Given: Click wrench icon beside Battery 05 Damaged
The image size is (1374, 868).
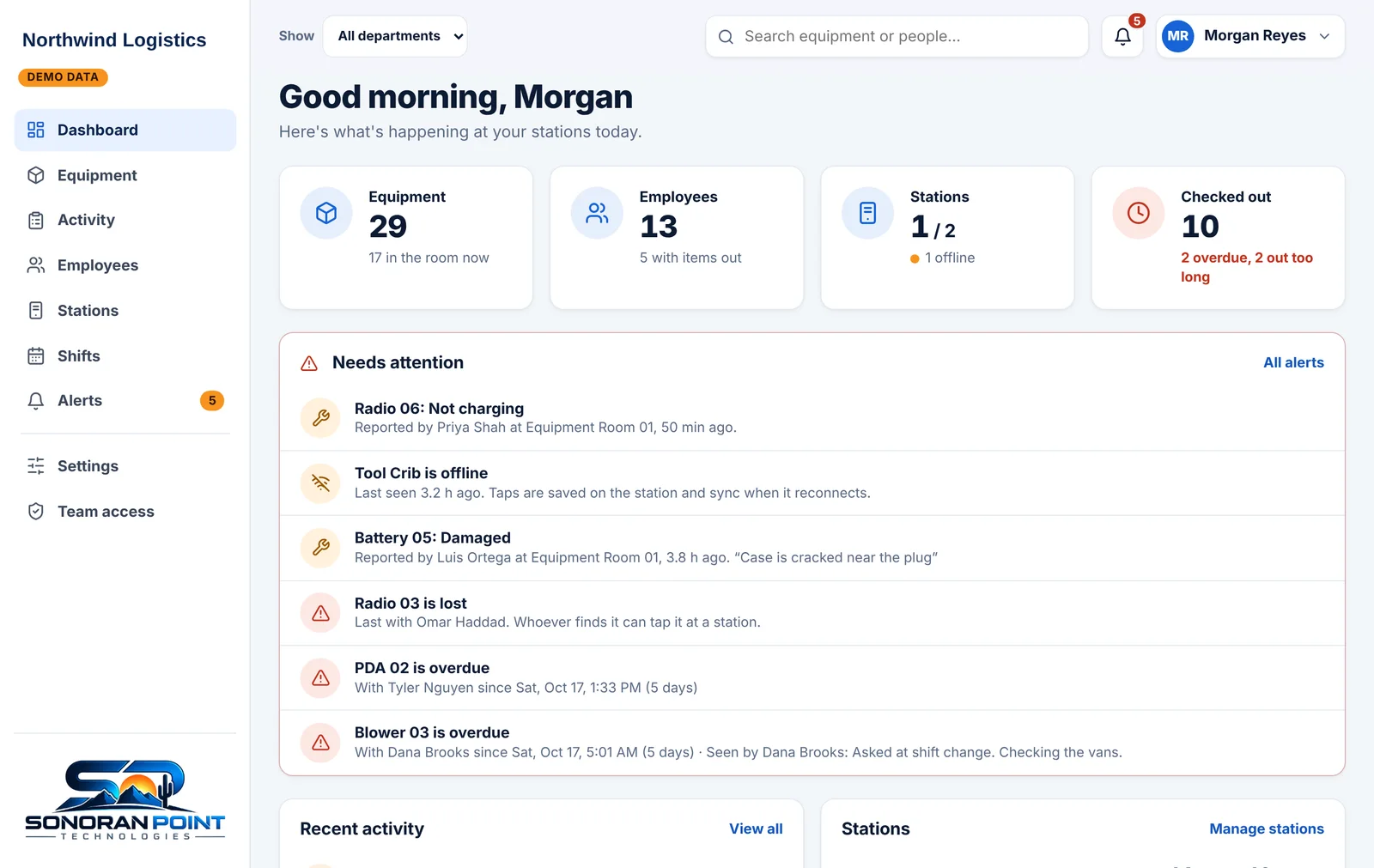Looking at the screenshot, I should (320, 547).
